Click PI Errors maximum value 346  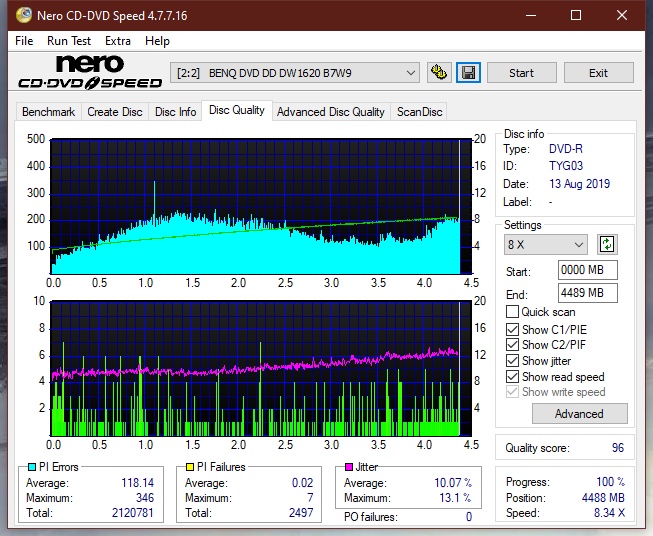145,498
